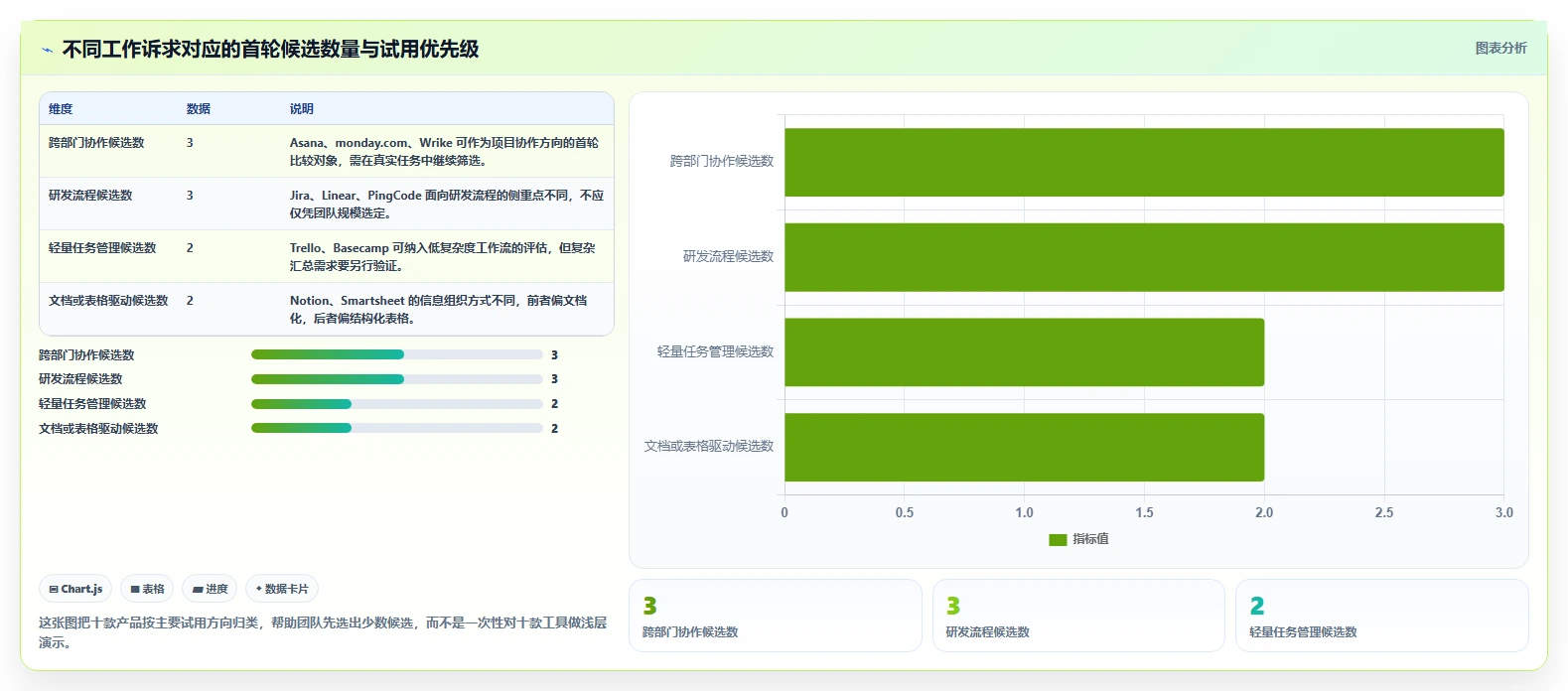Click the 维度 column header
This screenshot has width=1568, height=691.
tap(61, 109)
